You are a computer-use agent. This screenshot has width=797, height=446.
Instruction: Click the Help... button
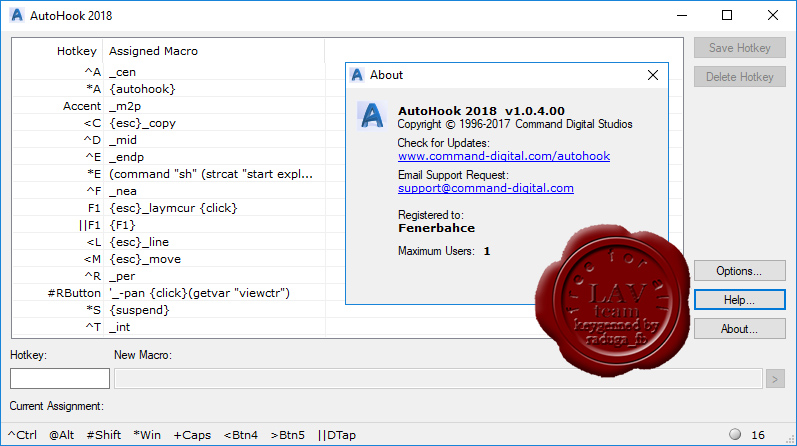click(x=740, y=300)
